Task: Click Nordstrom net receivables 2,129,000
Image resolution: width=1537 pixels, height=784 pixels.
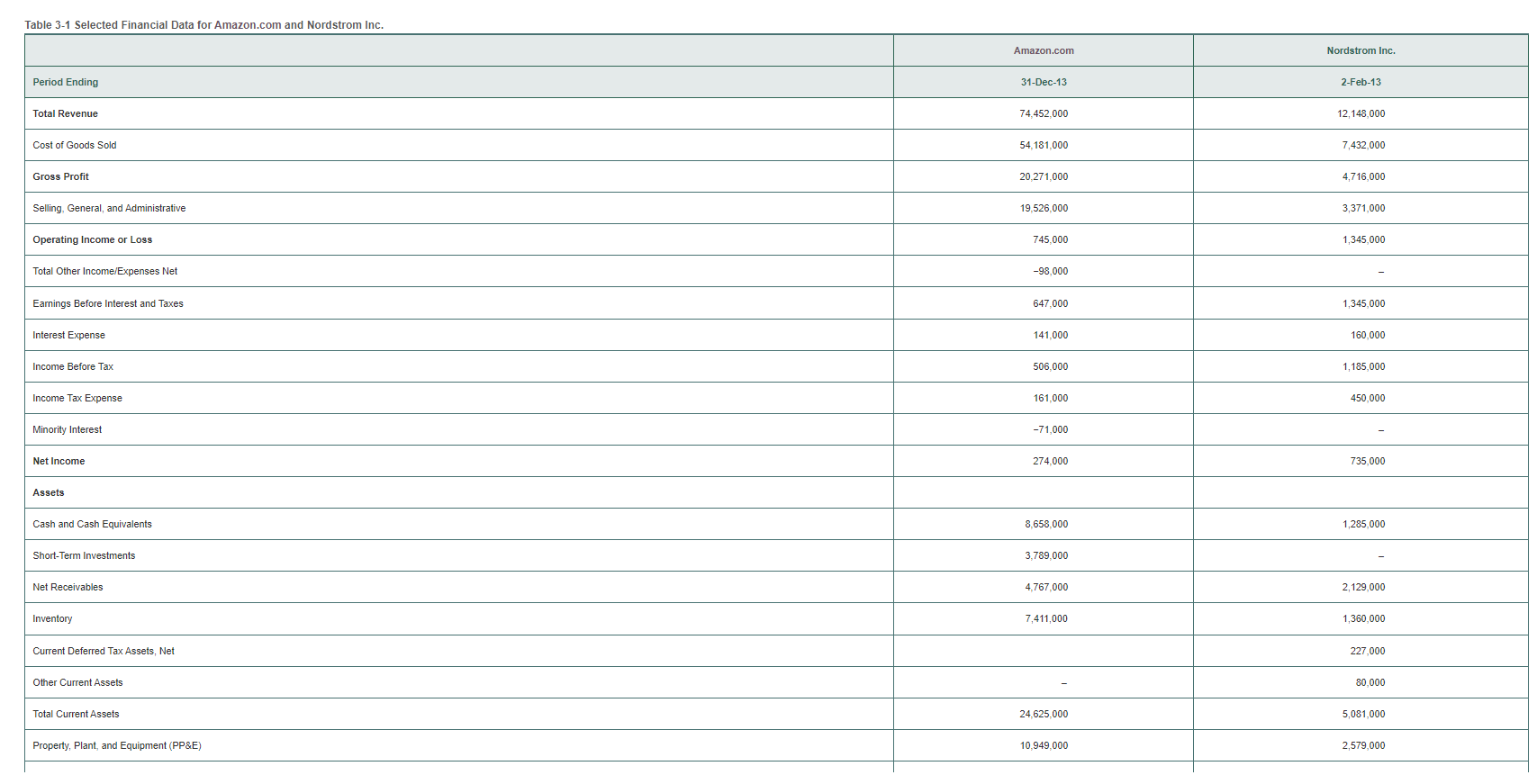Action: (x=1364, y=587)
